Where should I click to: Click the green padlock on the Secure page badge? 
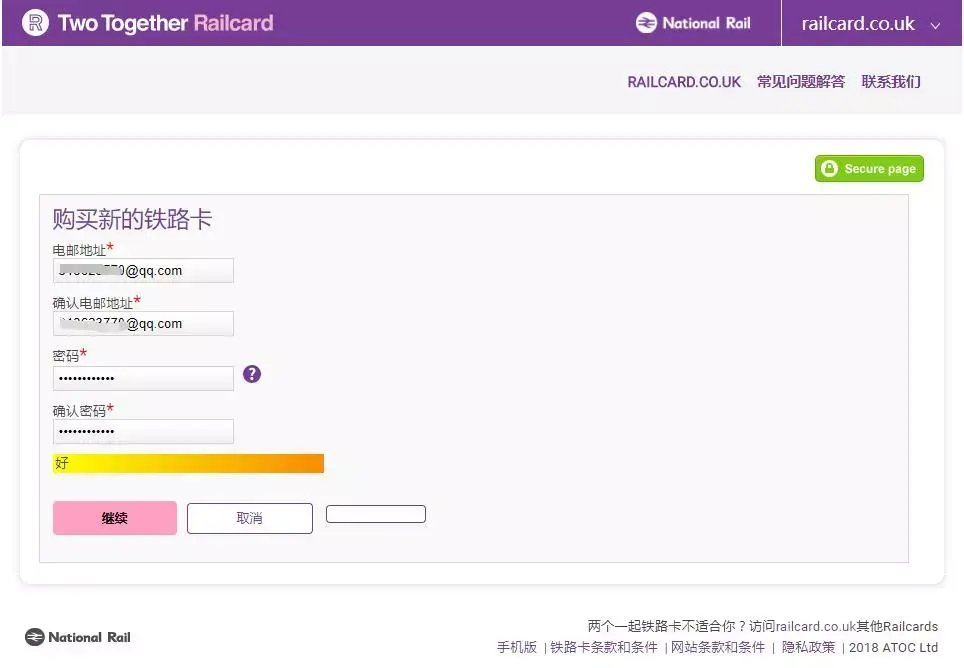click(x=829, y=168)
